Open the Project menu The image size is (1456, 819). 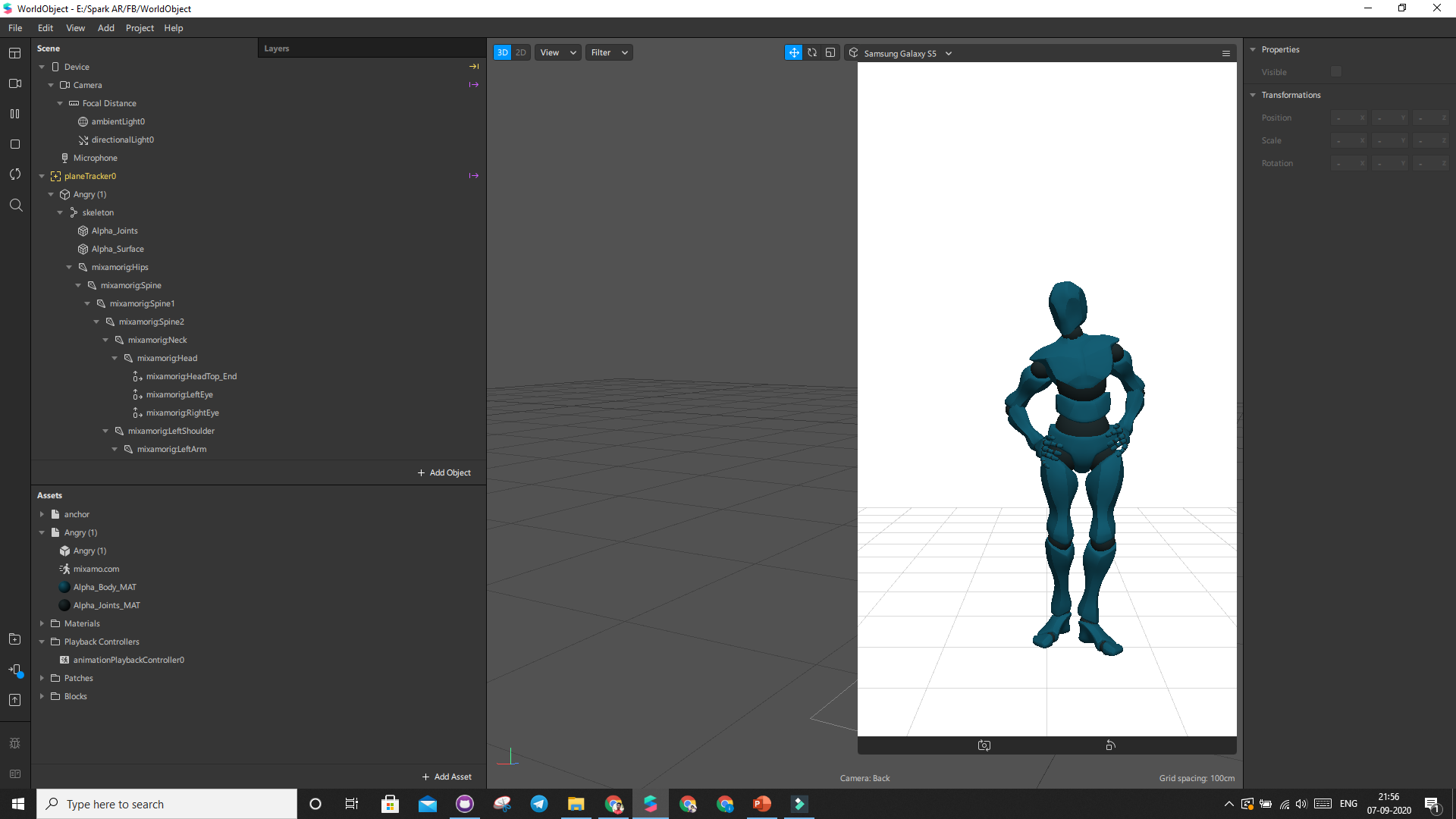click(140, 28)
